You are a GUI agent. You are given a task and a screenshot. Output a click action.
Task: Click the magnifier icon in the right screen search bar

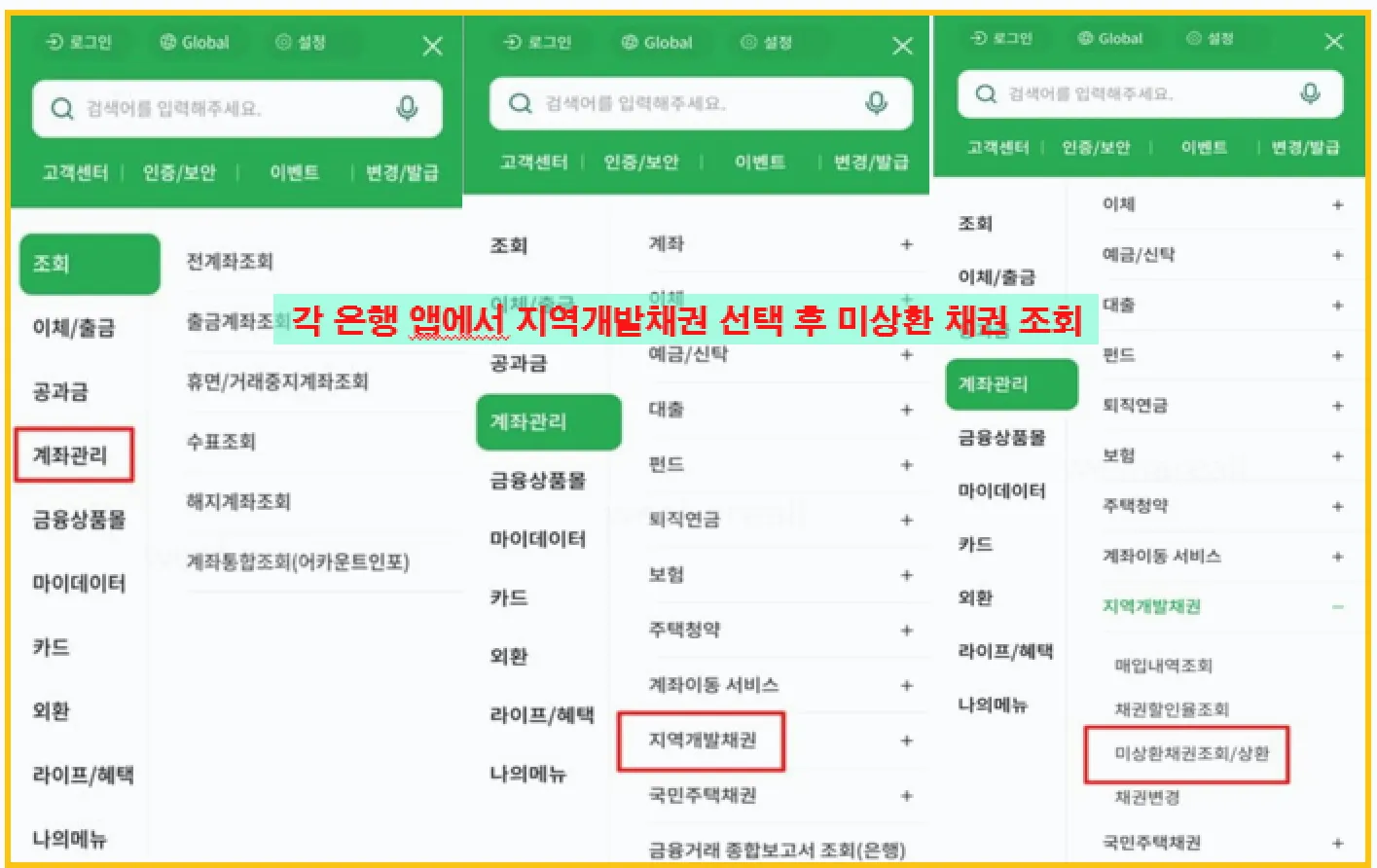pyautogui.click(x=986, y=93)
